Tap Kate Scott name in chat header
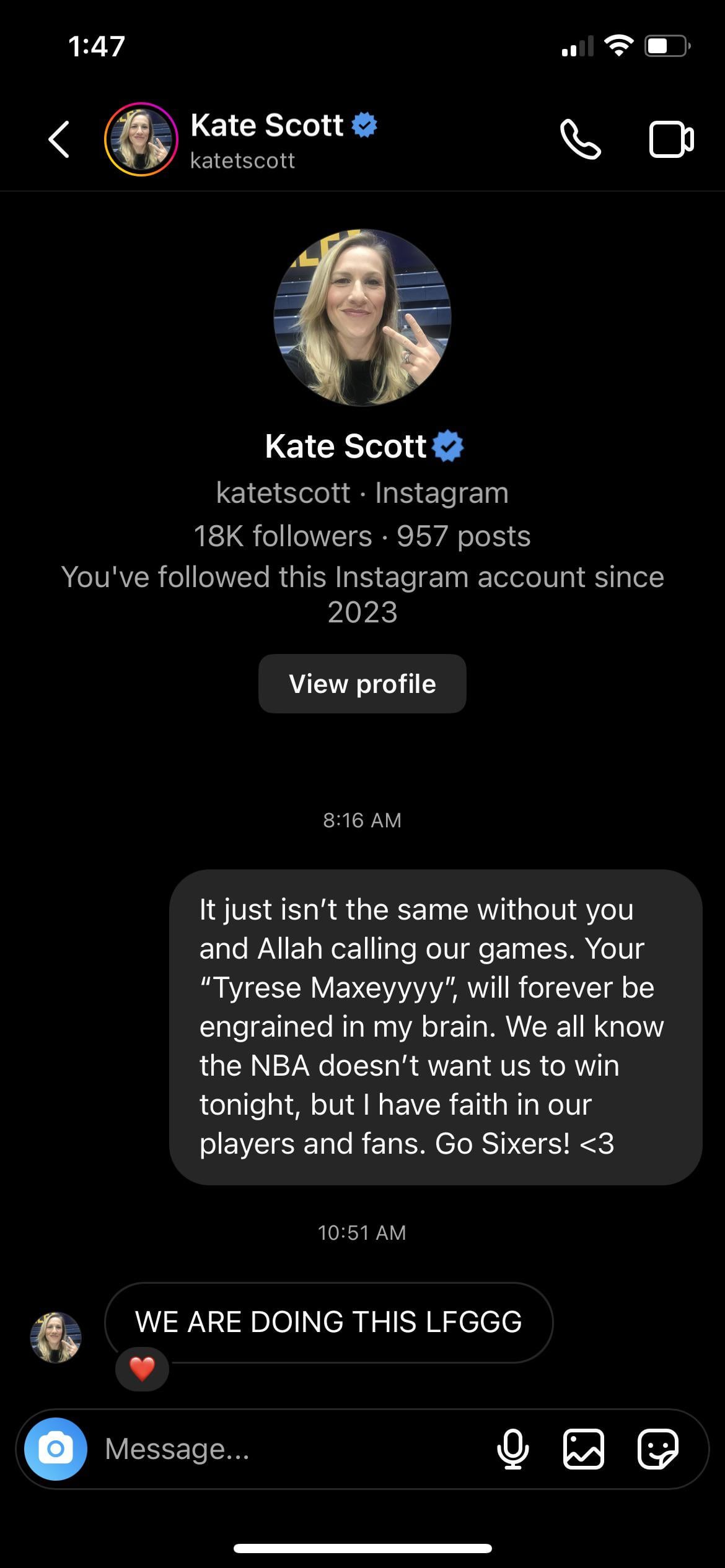This screenshot has height=1568, width=725. tap(266, 125)
